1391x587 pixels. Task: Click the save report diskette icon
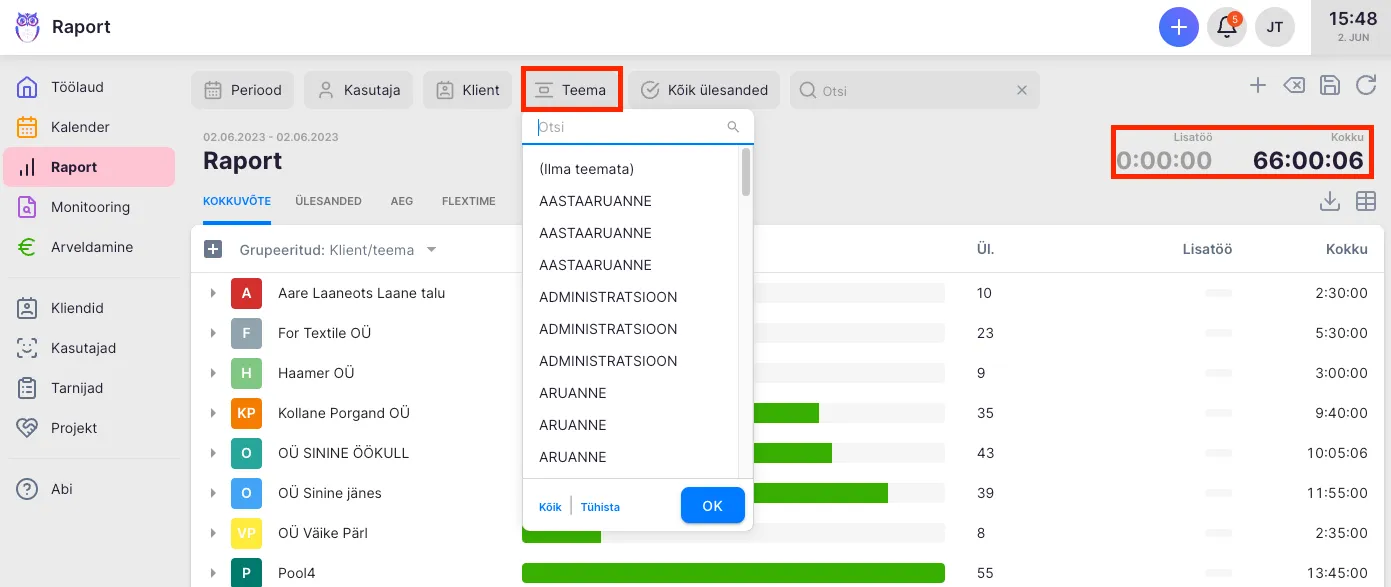(1329, 86)
